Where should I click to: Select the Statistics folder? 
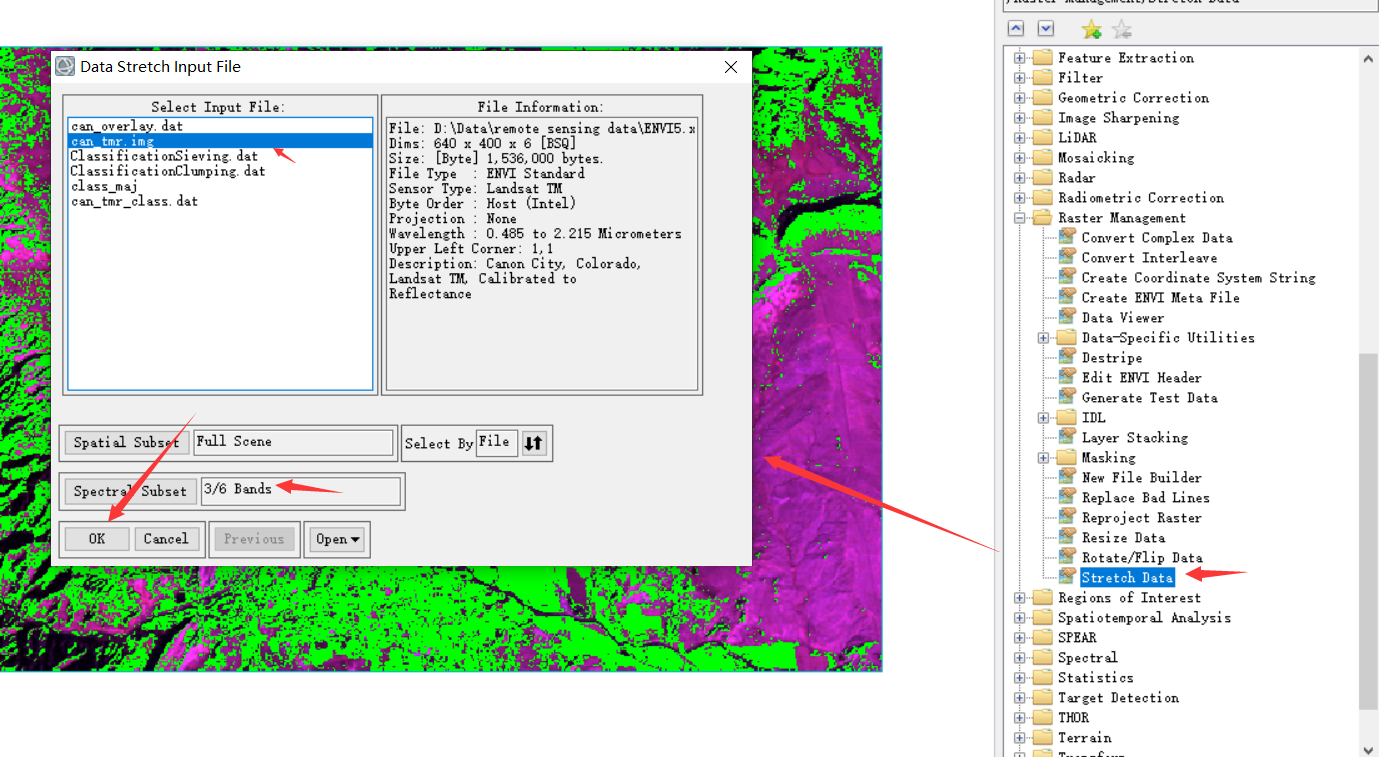pyautogui.click(x=1095, y=678)
